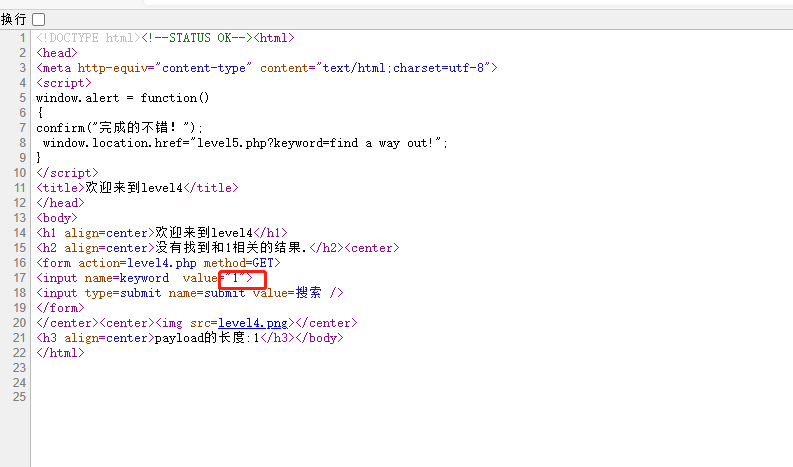Click the closing </html> tag
This screenshot has height=467, width=793.
60,353
